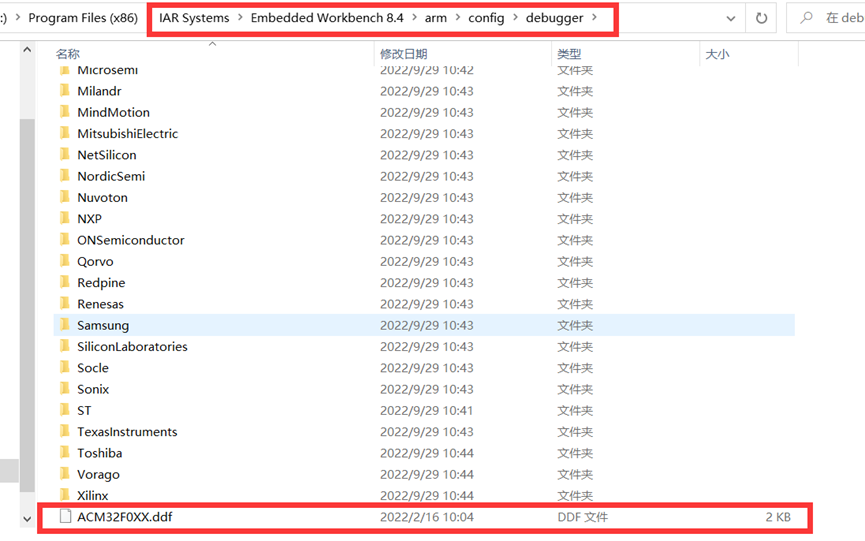Click the search magnifier icon
Image resolution: width=865 pixels, height=541 pixels.
806,18
